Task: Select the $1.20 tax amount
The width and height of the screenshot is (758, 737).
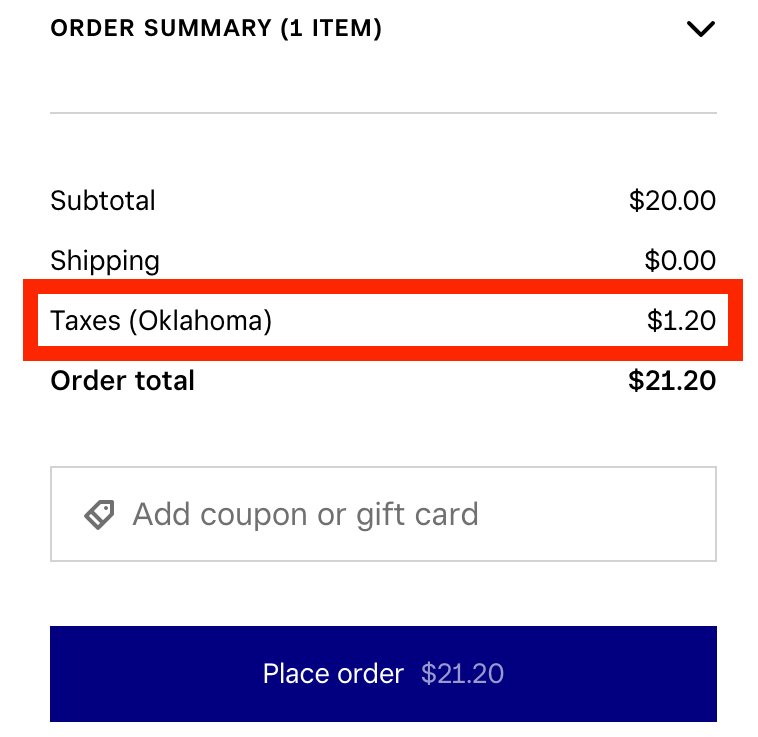Action: coord(681,321)
